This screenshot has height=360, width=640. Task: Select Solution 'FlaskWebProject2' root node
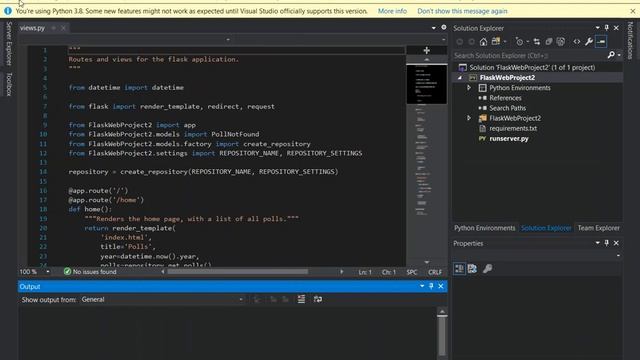coord(532,67)
